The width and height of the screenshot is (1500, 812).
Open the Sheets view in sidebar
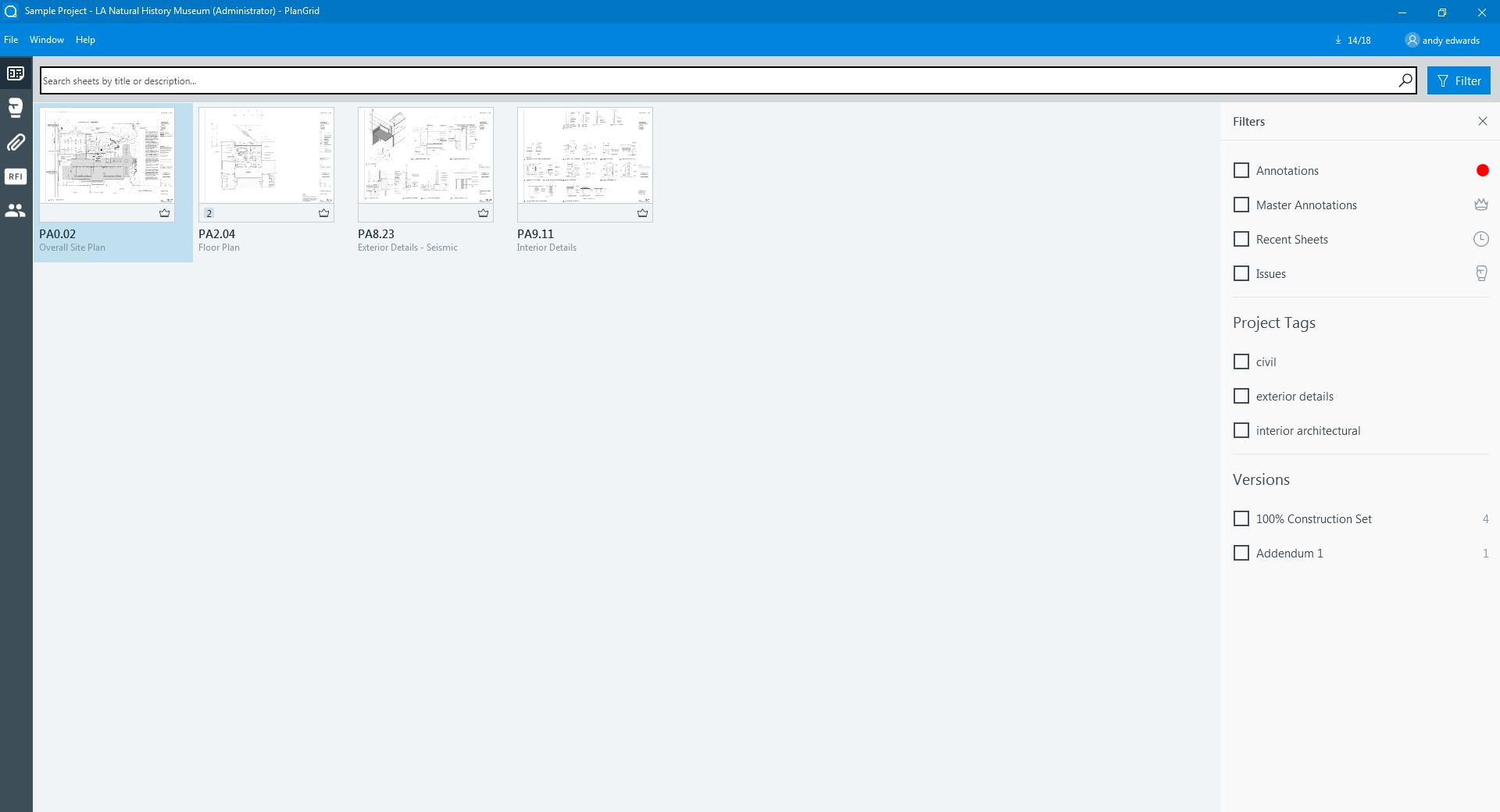coord(16,73)
